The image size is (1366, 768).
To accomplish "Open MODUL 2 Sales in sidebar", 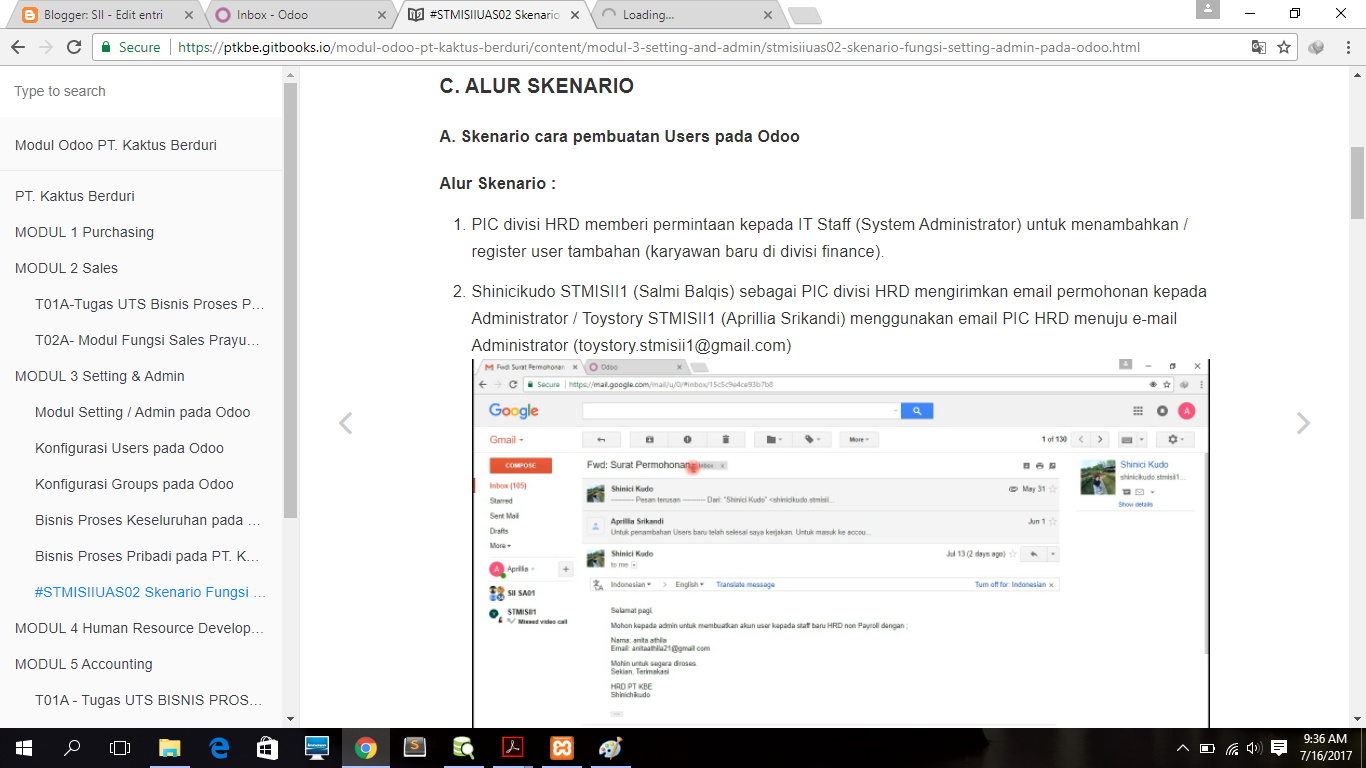I will click(x=66, y=268).
